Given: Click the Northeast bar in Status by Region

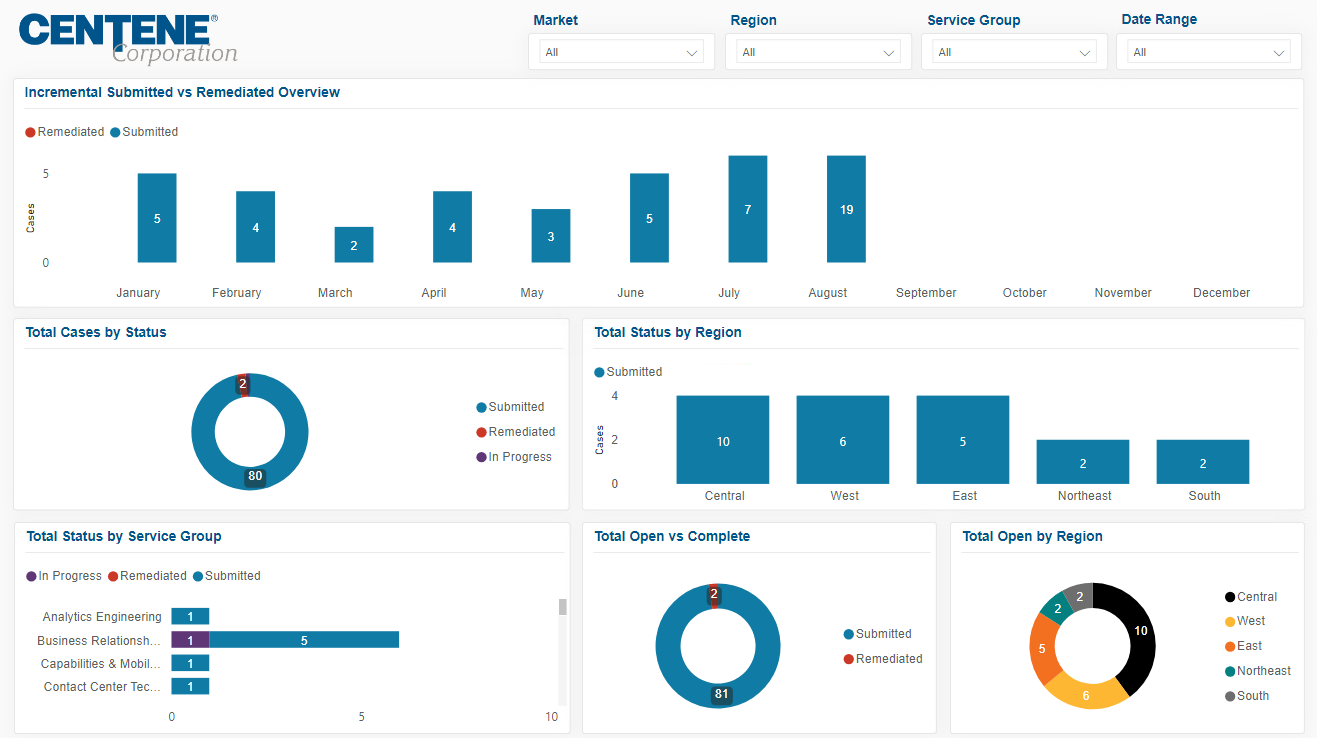Looking at the screenshot, I should (x=1082, y=462).
